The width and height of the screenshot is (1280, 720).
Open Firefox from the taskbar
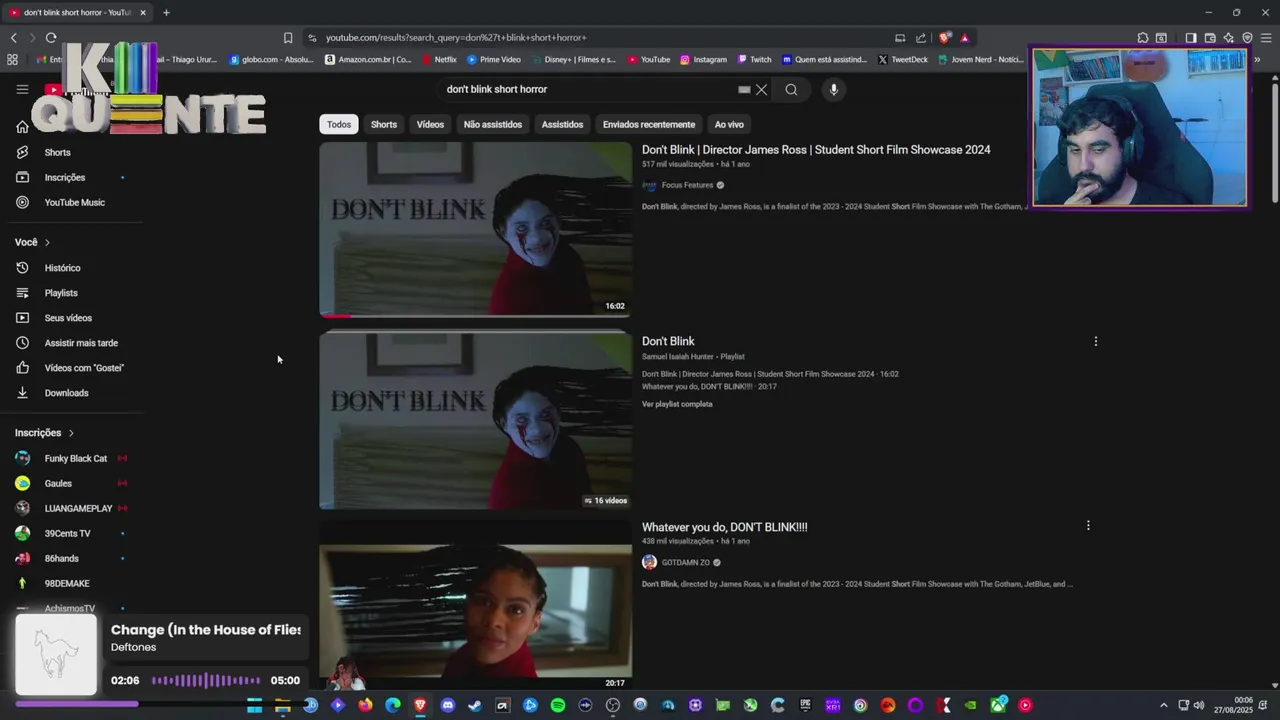[x=365, y=705]
